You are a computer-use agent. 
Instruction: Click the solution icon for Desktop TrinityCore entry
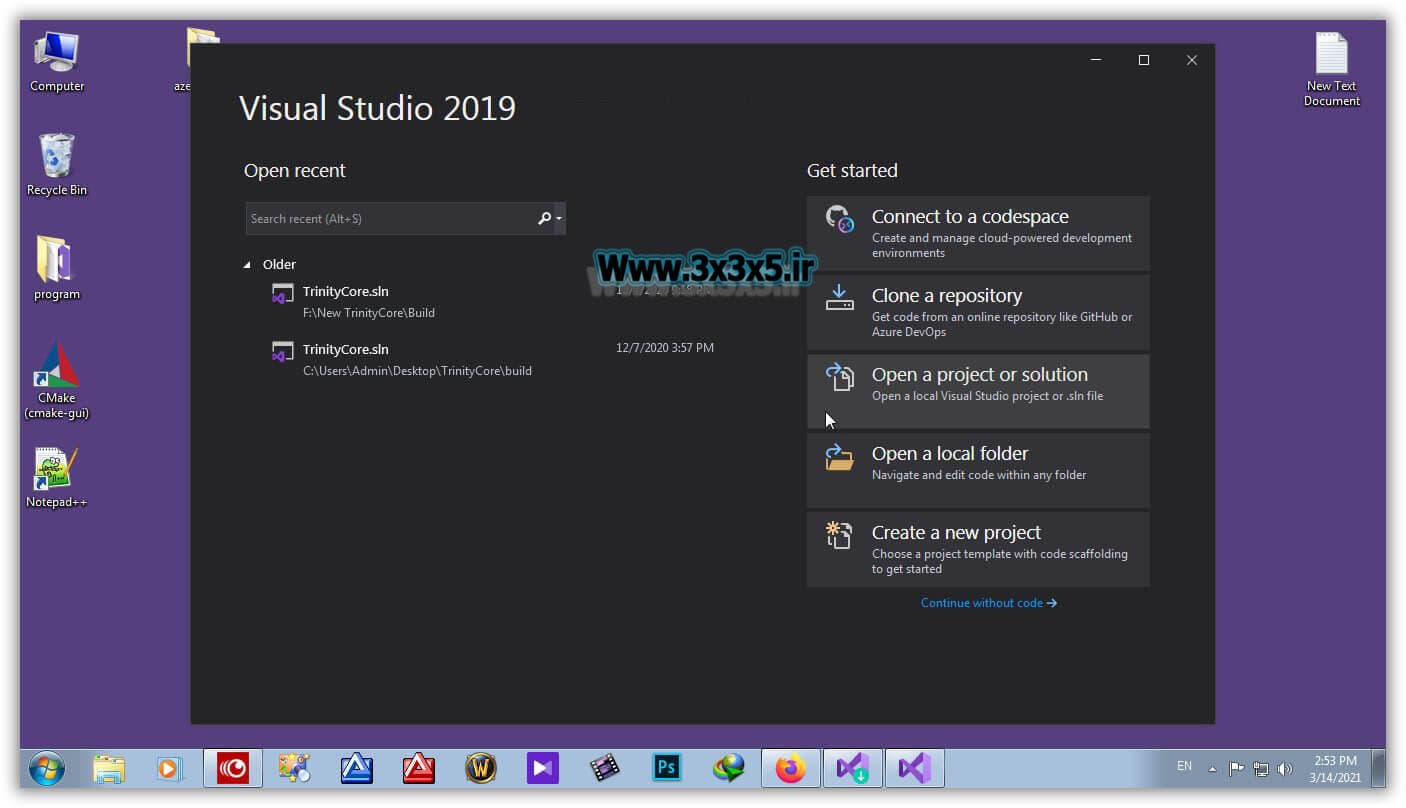coord(282,352)
